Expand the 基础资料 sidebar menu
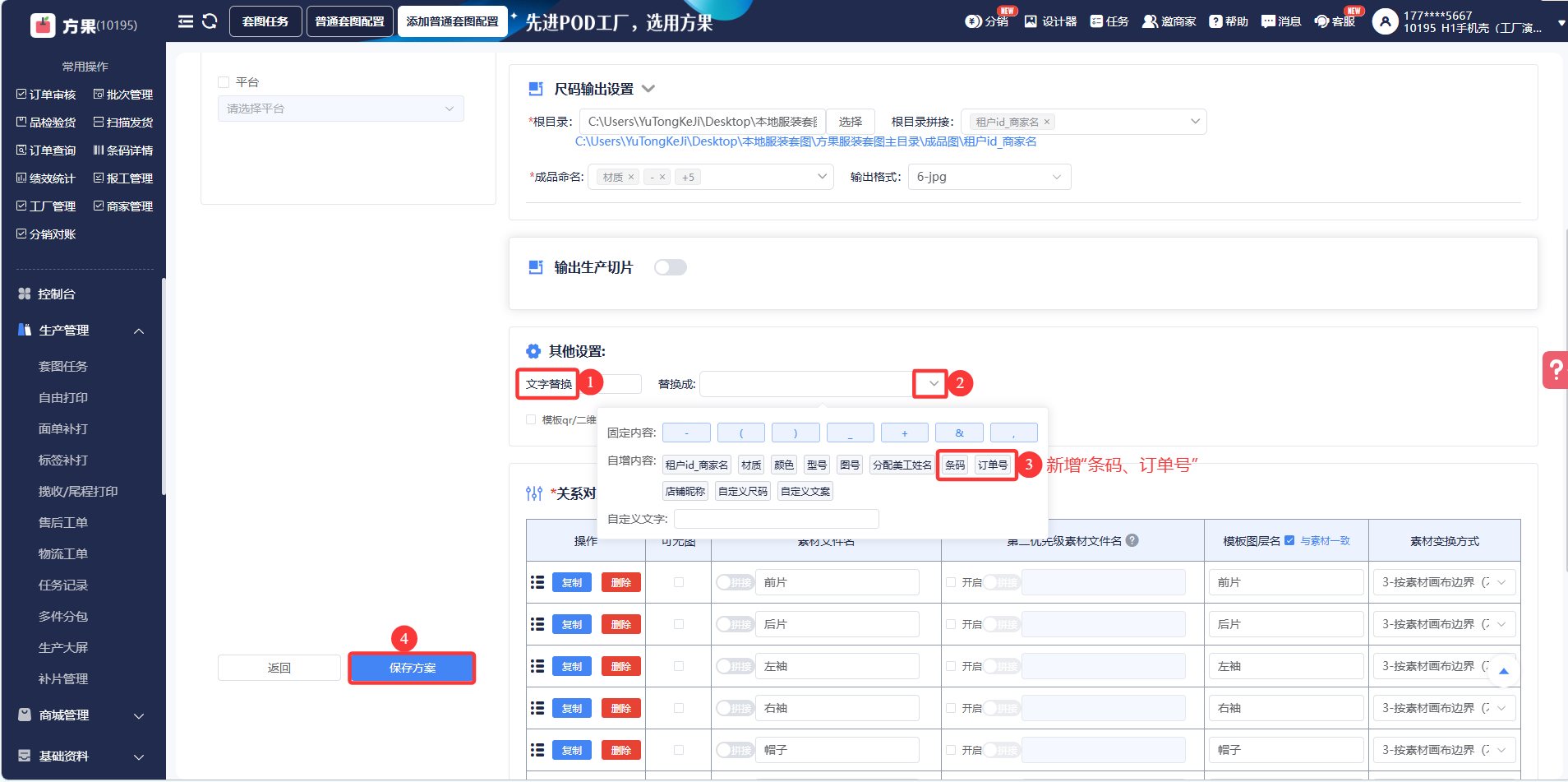The height and width of the screenshot is (782, 1568). pyautogui.click(x=139, y=757)
